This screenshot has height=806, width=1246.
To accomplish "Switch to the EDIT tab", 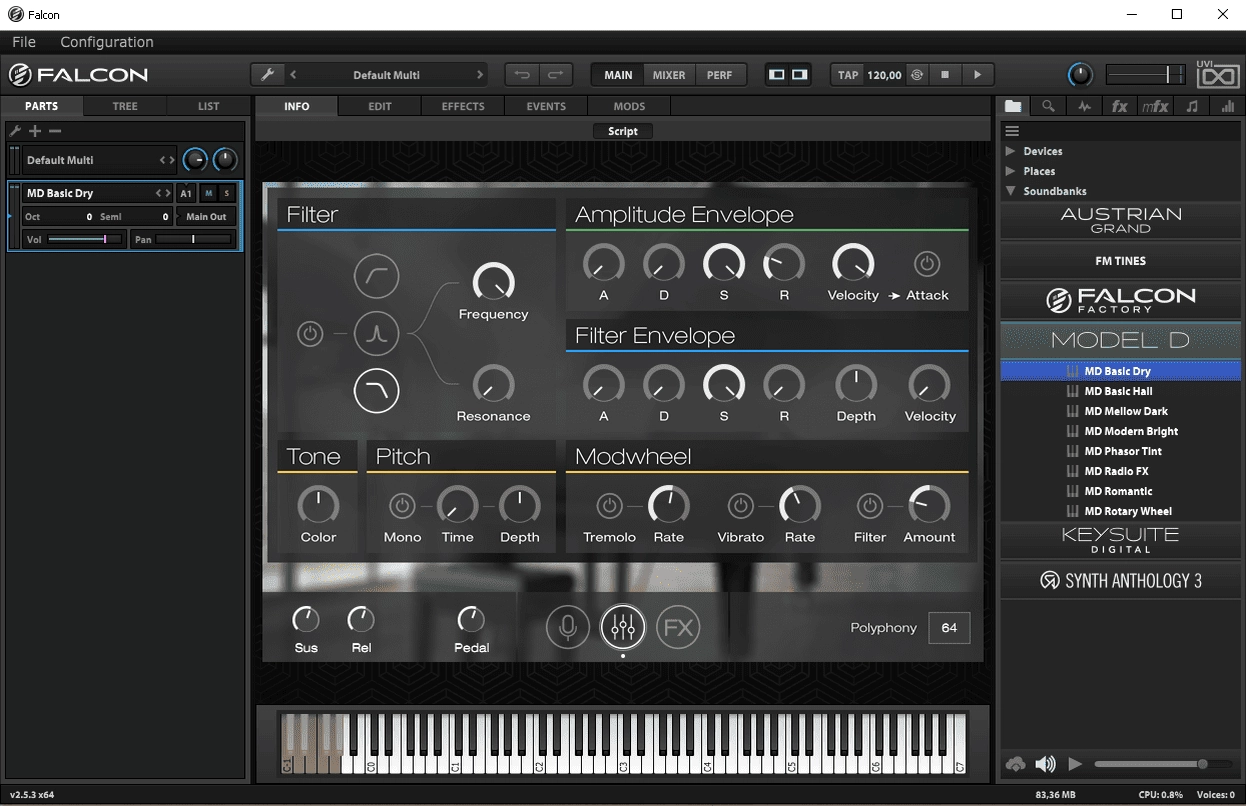I will 380,106.
